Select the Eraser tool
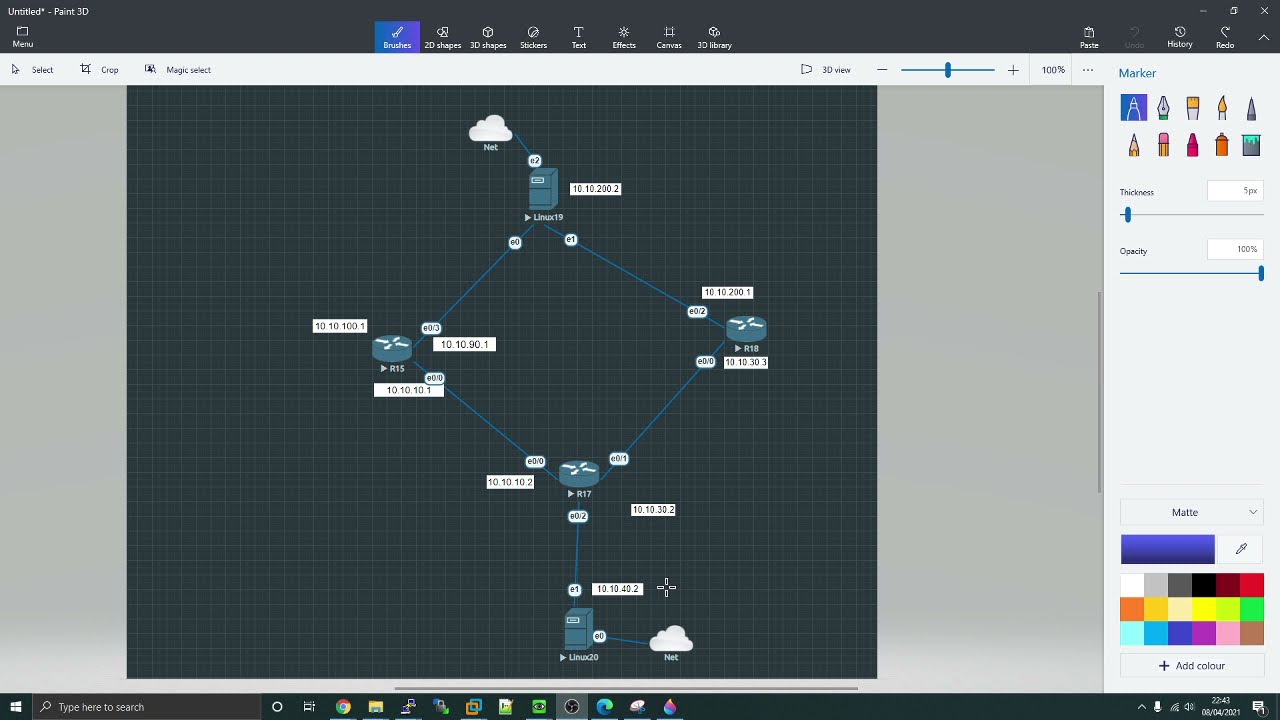 1163,145
